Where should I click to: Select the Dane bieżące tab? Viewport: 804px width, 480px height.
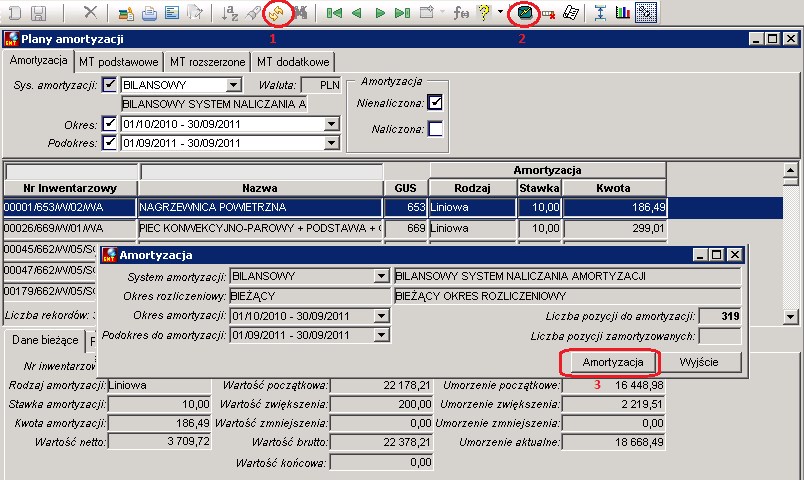point(45,341)
